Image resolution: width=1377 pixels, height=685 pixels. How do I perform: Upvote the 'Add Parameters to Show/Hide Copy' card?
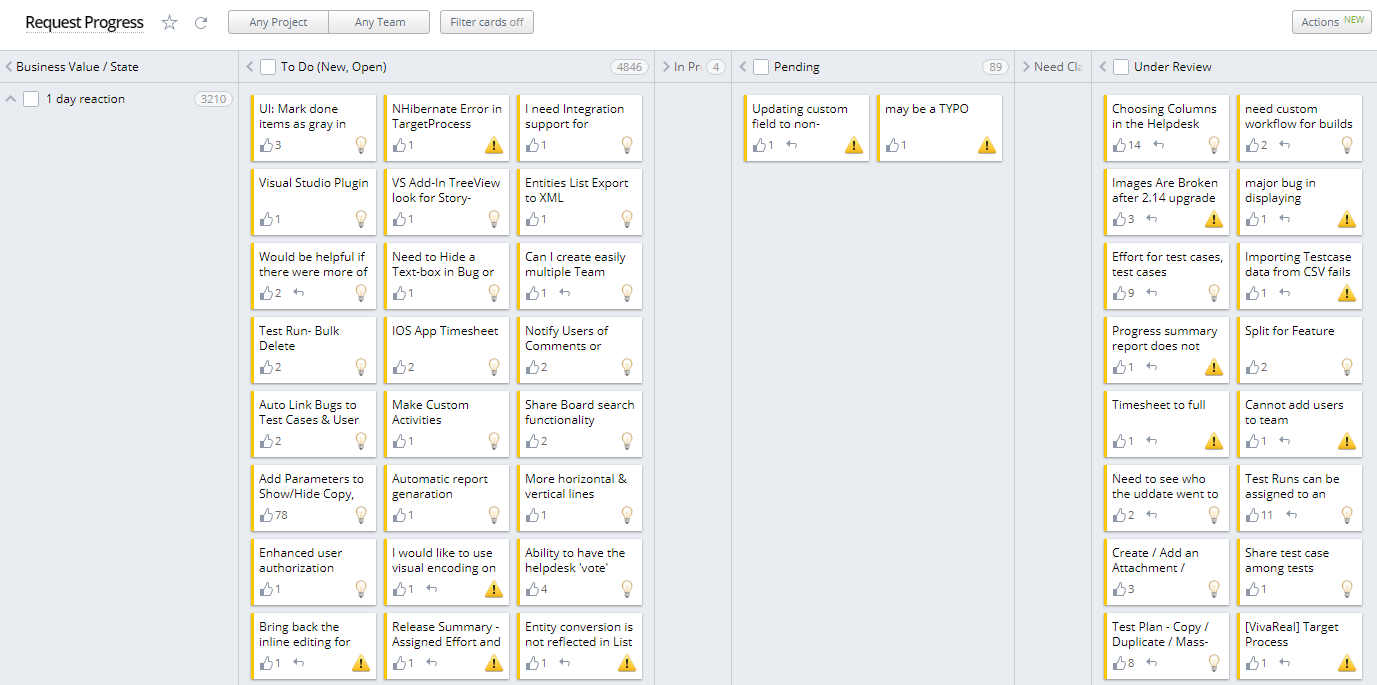pyautogui.click(x=265, y=514)
